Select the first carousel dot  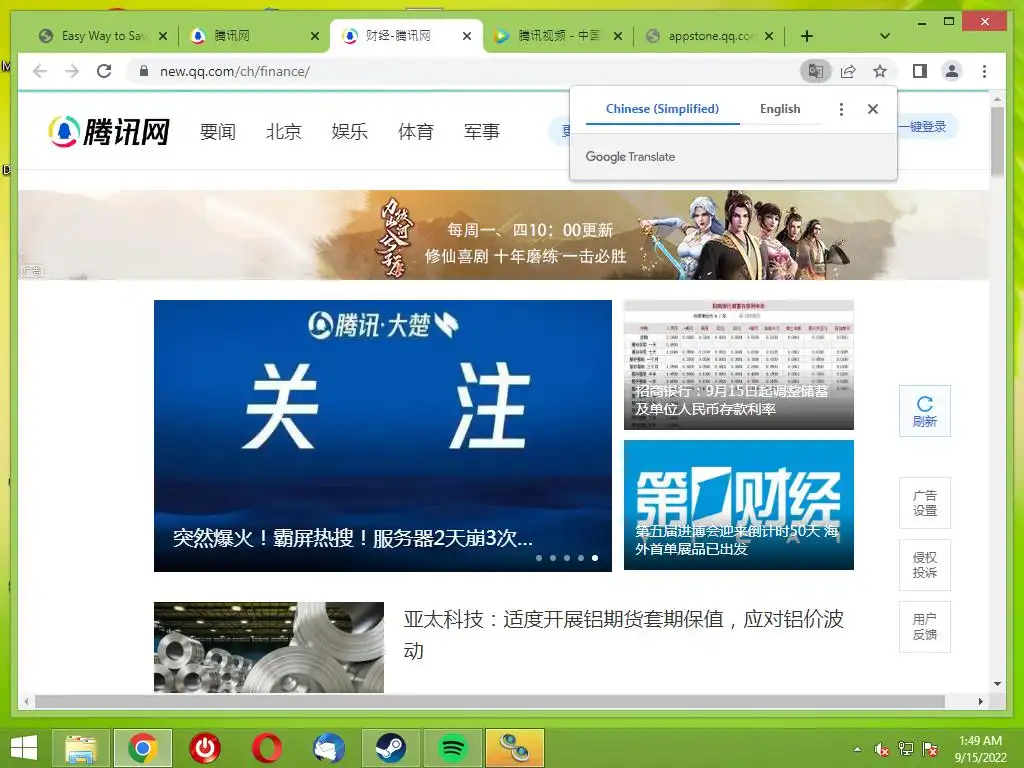coord(539,558)
